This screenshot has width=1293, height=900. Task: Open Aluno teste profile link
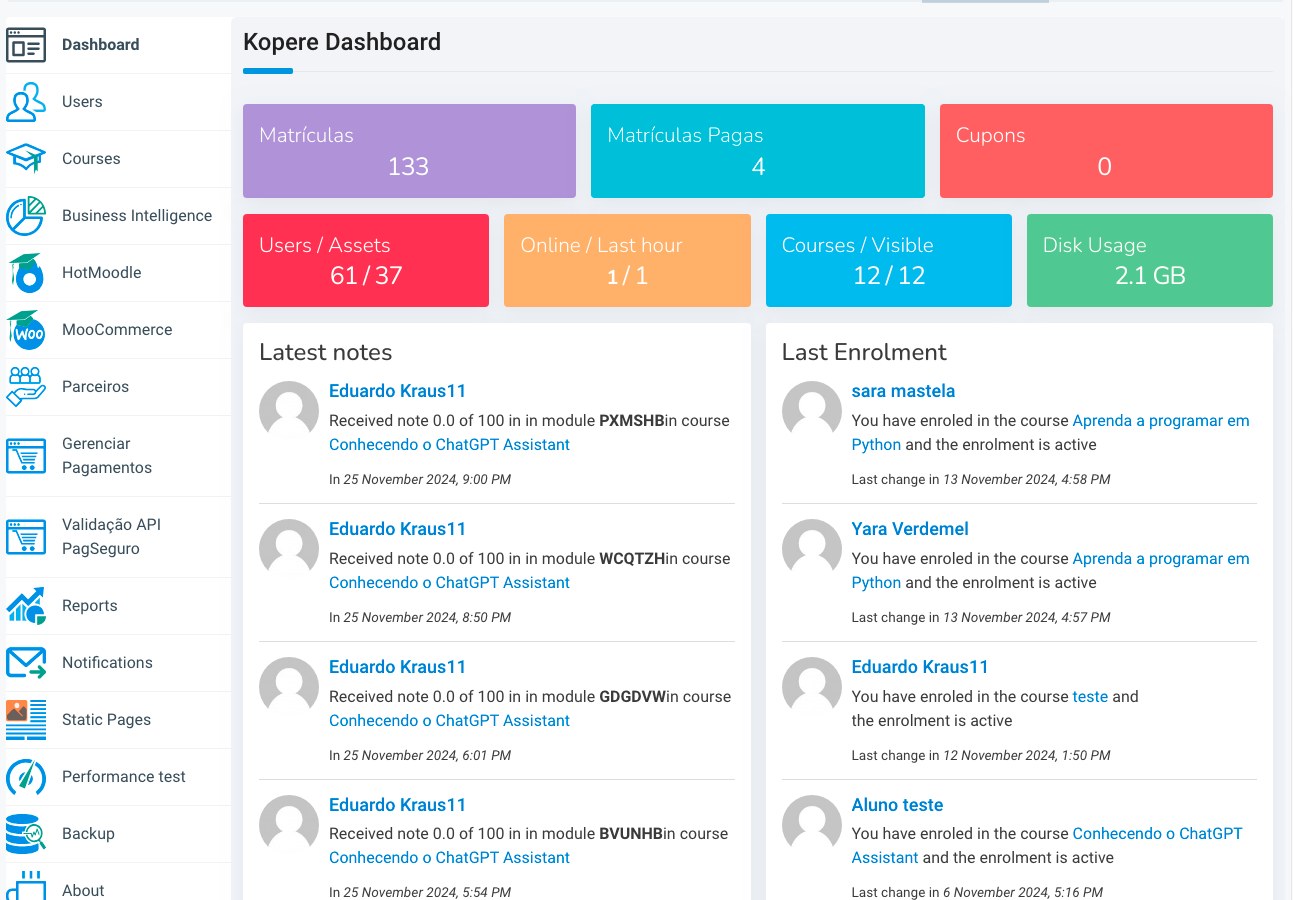pos(897,805)
